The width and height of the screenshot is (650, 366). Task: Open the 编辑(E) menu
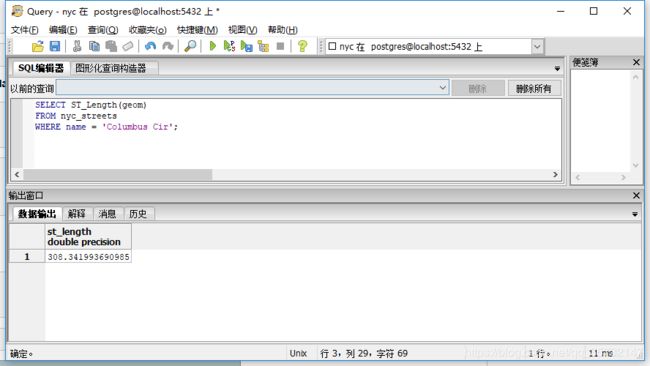click(x=63, y=30)
